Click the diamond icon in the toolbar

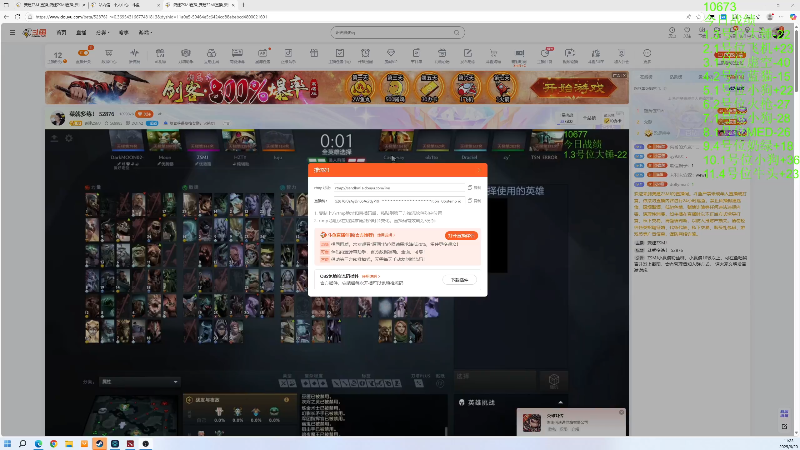[391, 55]
